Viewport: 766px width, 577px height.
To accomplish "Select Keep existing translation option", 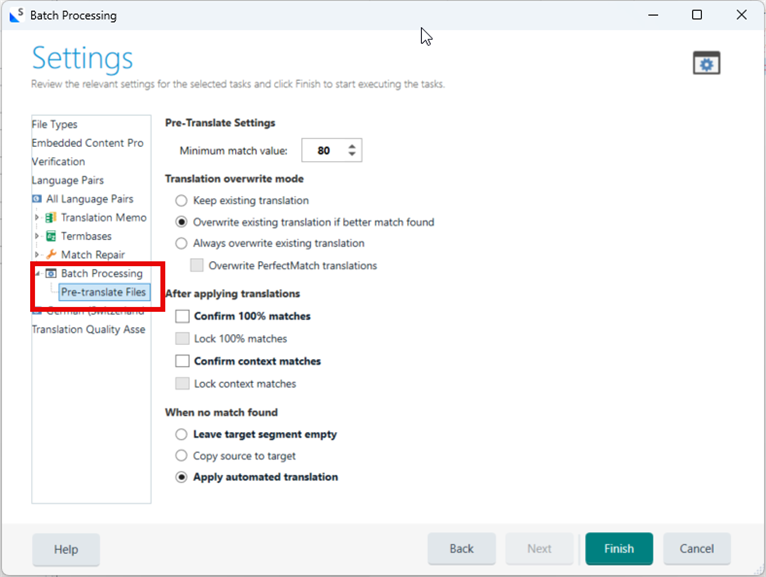I will (181, 201).
